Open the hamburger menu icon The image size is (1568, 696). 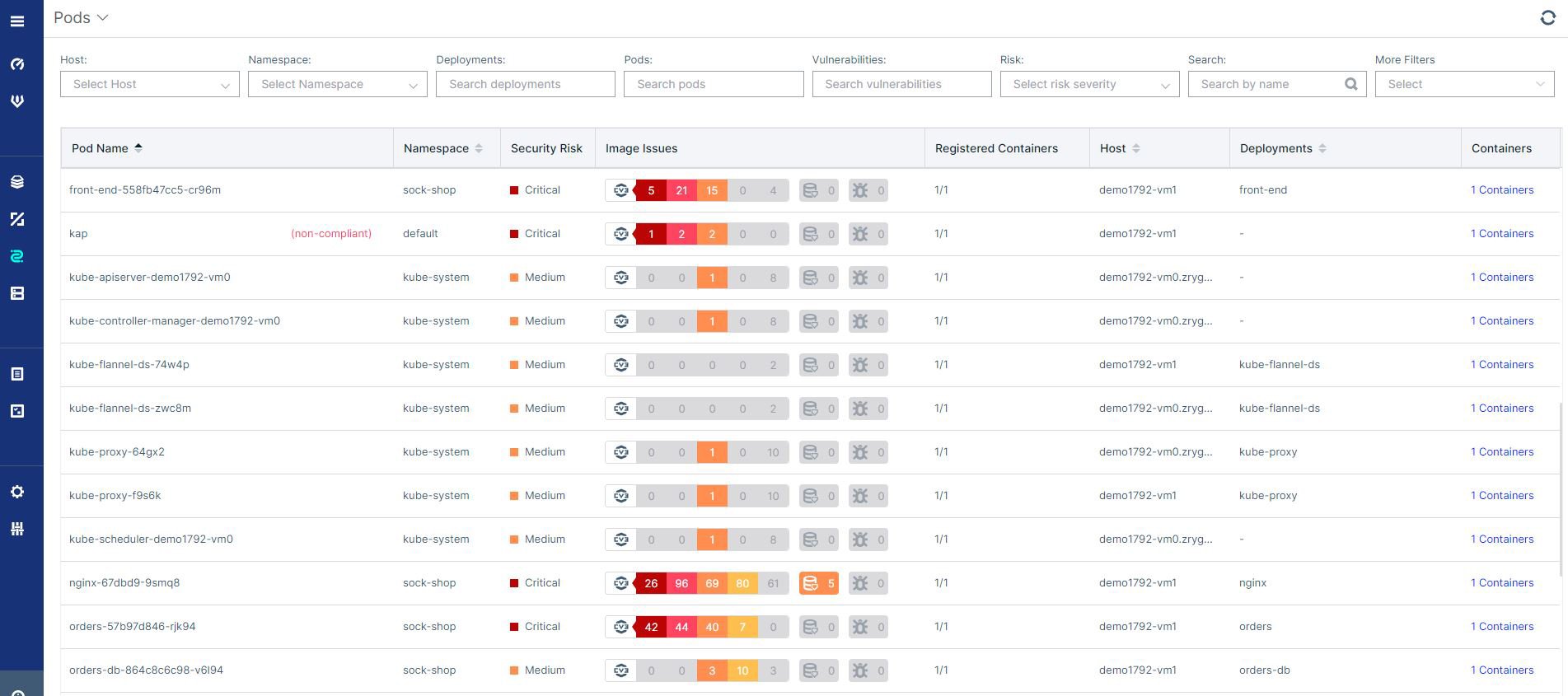[x=16, y=21]
